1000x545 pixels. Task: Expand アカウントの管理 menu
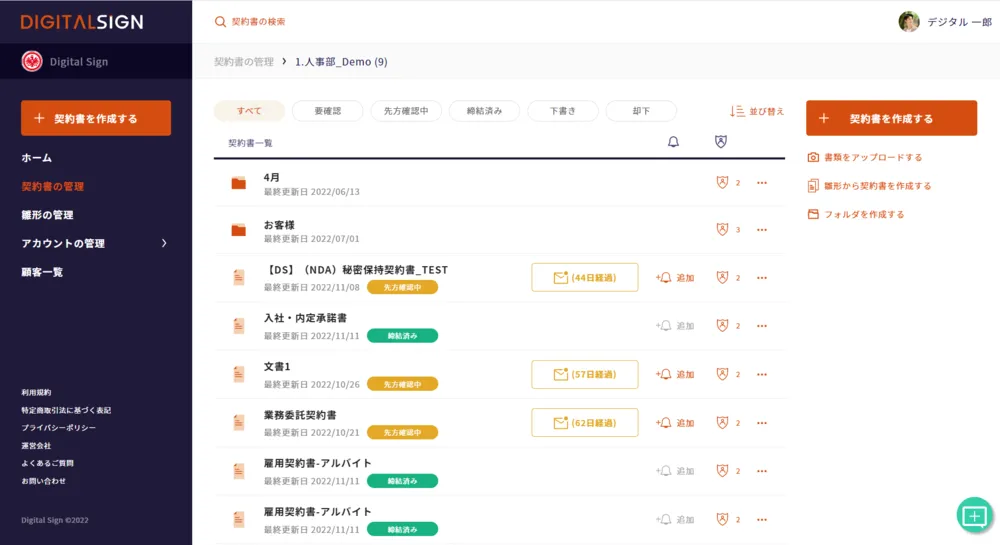pos(164,243)
